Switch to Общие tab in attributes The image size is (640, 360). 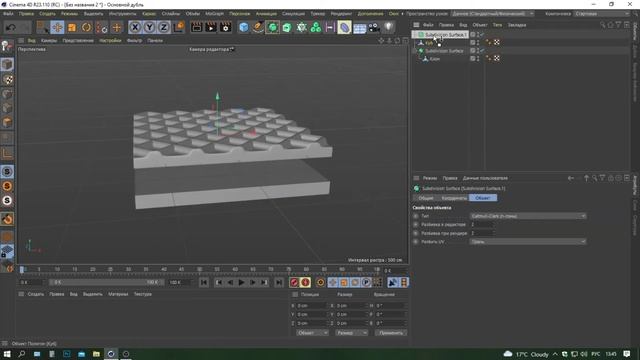click(x=426, y=198)
